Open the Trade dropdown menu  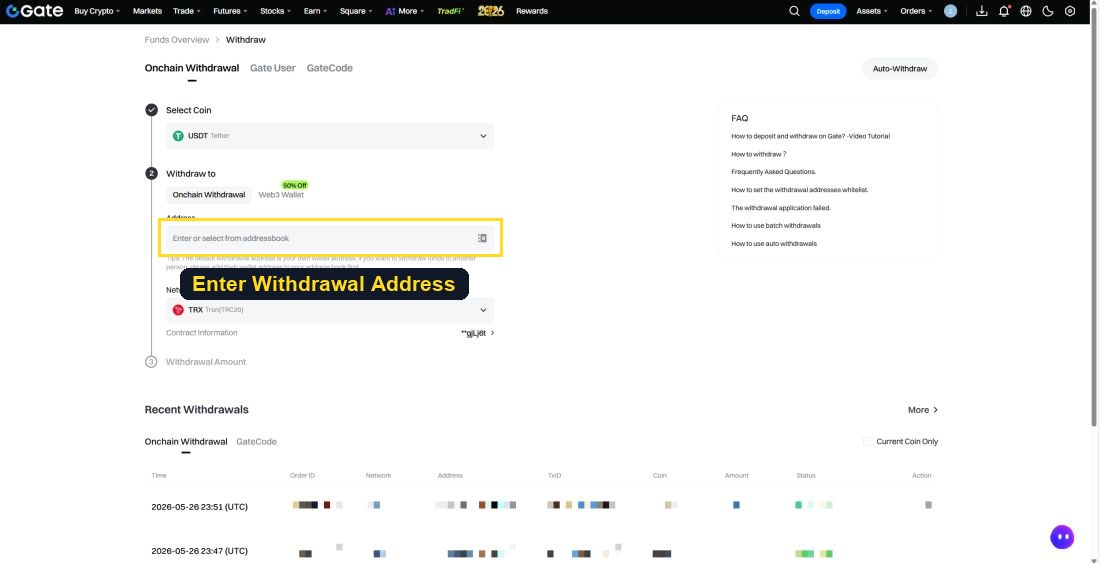pos(187,11)
